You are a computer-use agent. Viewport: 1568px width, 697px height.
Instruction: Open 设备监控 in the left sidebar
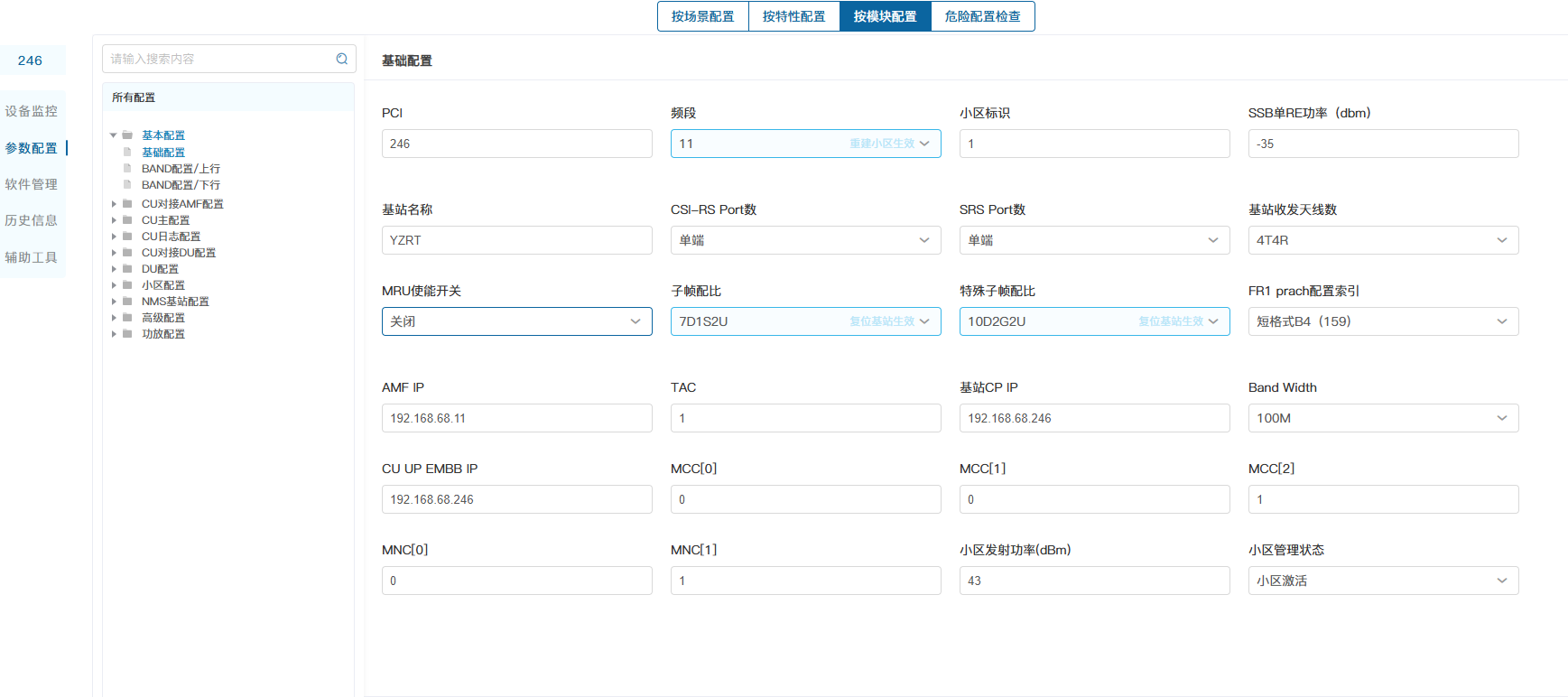[x=32, y=111]
